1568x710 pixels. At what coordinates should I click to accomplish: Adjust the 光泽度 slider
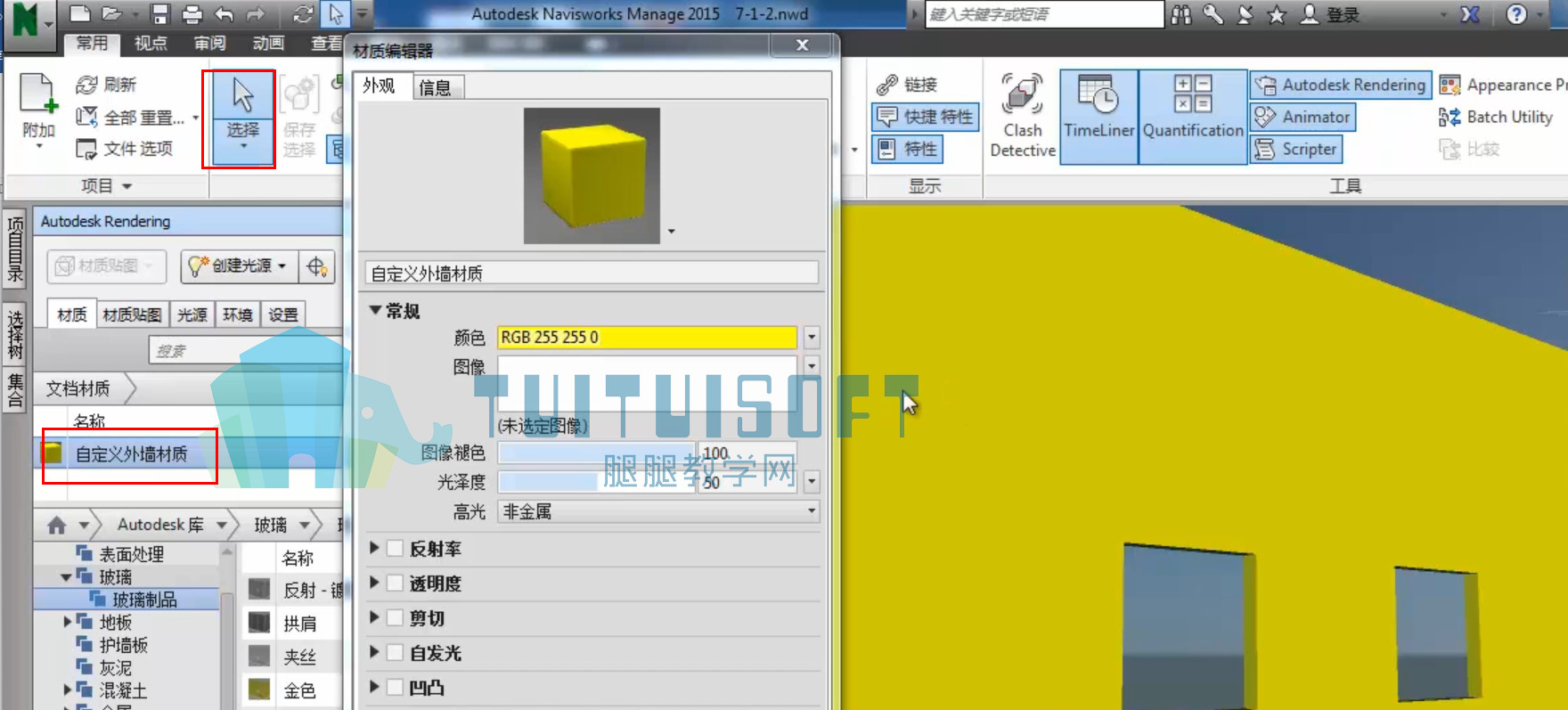tap(596, 482)
